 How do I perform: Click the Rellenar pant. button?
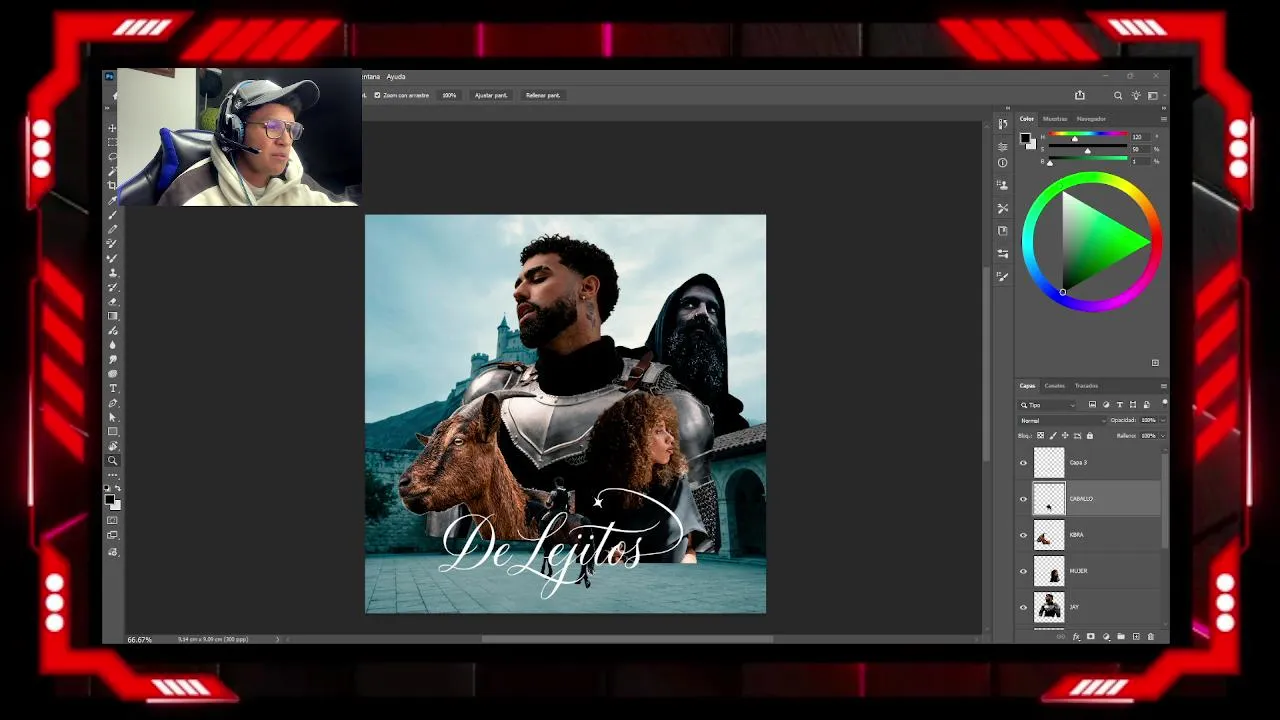click(543, 95)
